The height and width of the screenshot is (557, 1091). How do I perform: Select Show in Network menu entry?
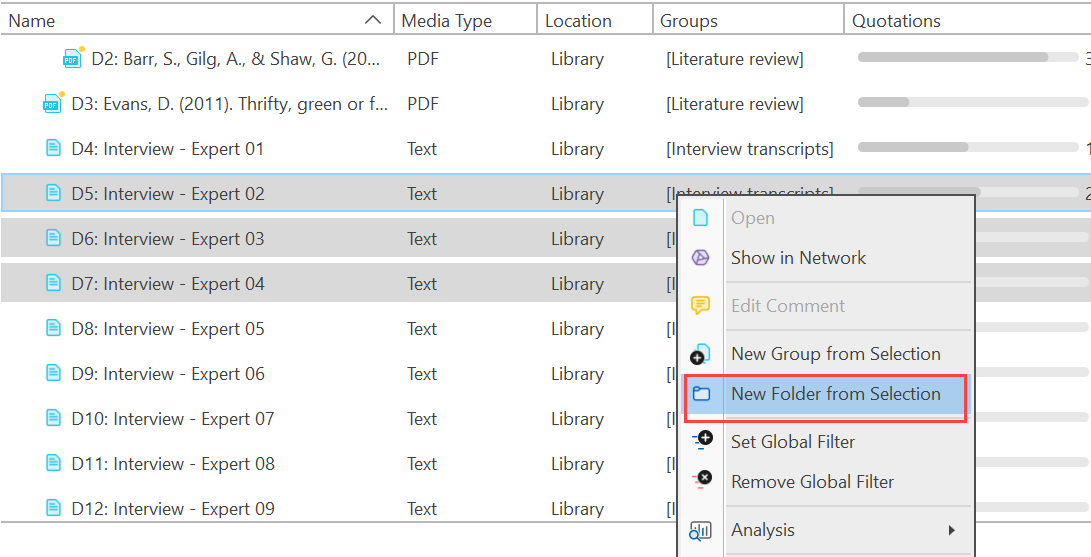pos(798,258)
